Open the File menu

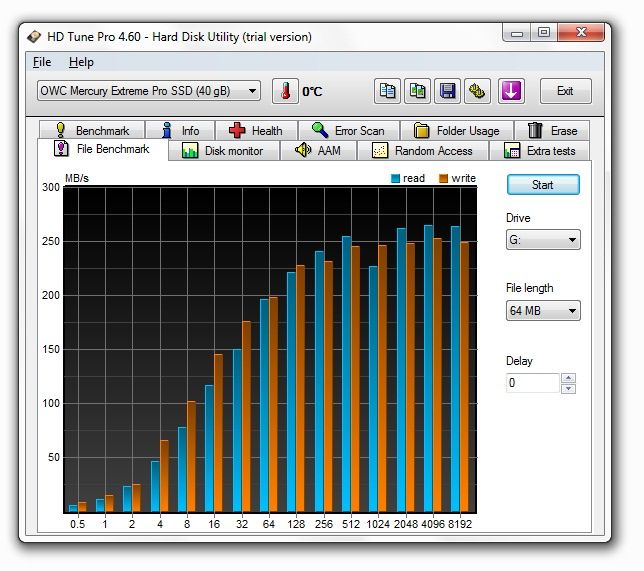(42, 62)
